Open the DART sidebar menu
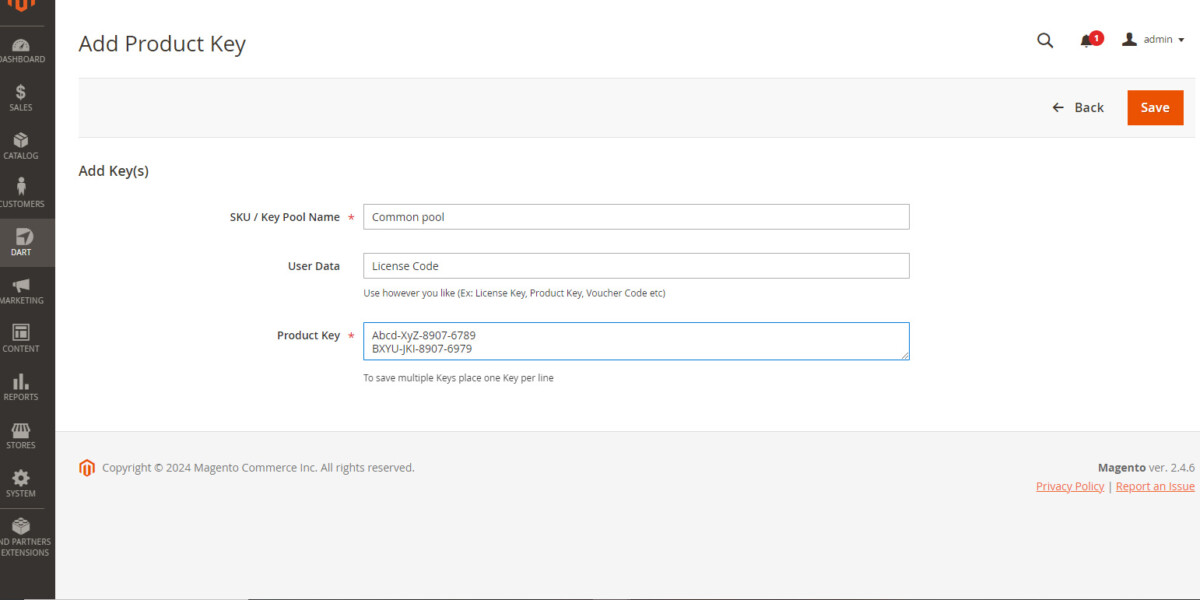 click(27, 242)
